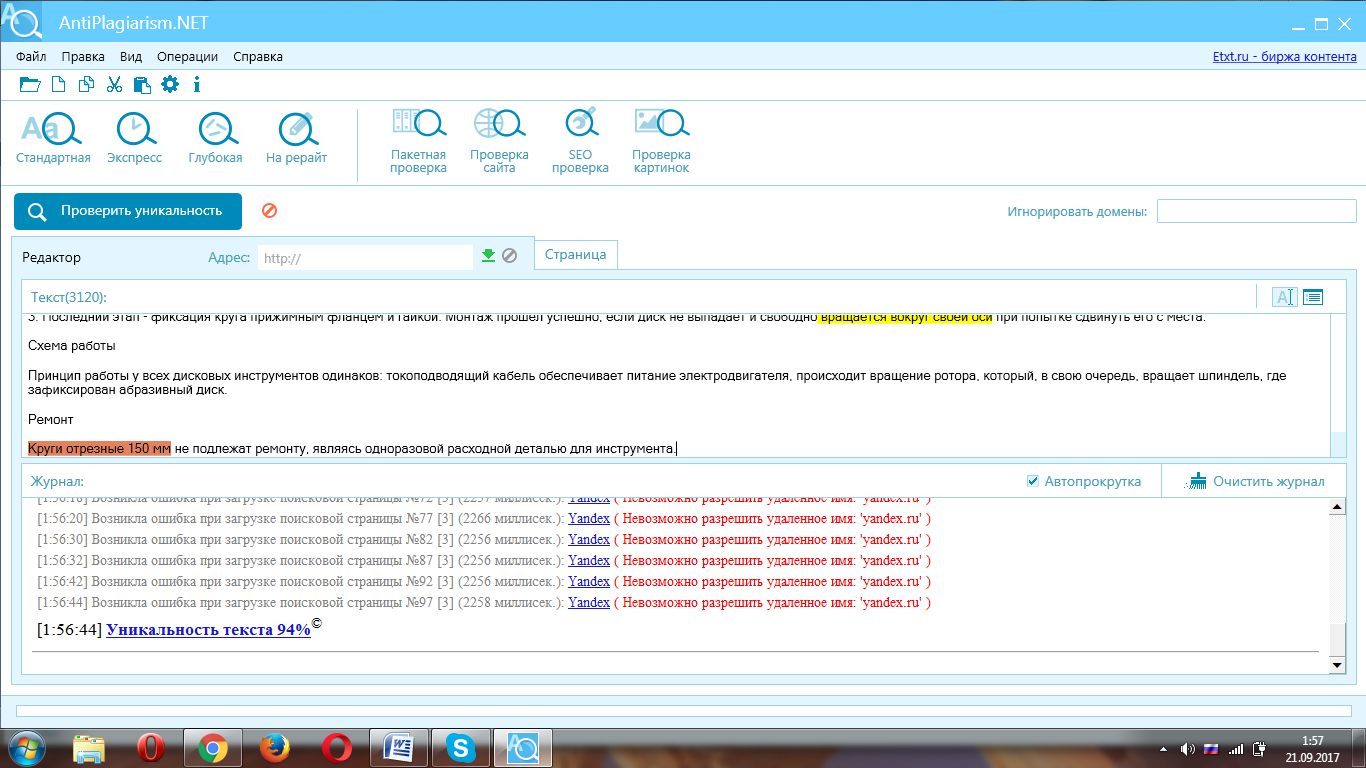Select Стандартная check mode

53,137
